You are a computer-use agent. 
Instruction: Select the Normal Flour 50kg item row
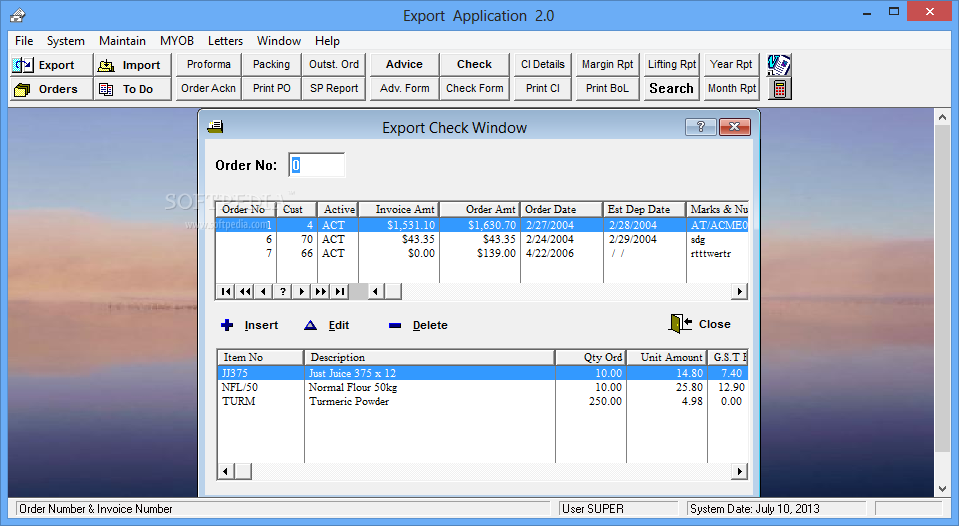483,387
